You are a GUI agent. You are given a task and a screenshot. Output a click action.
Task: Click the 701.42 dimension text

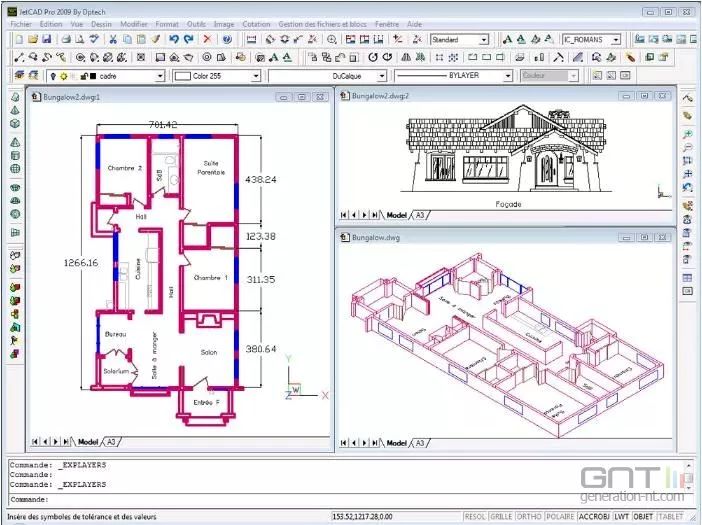coord(163,124)
